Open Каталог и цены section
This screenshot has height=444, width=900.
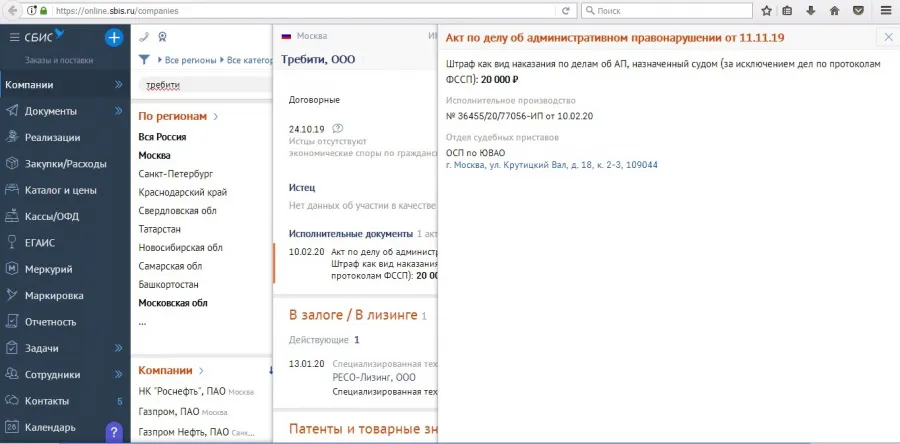click(60, 190)
